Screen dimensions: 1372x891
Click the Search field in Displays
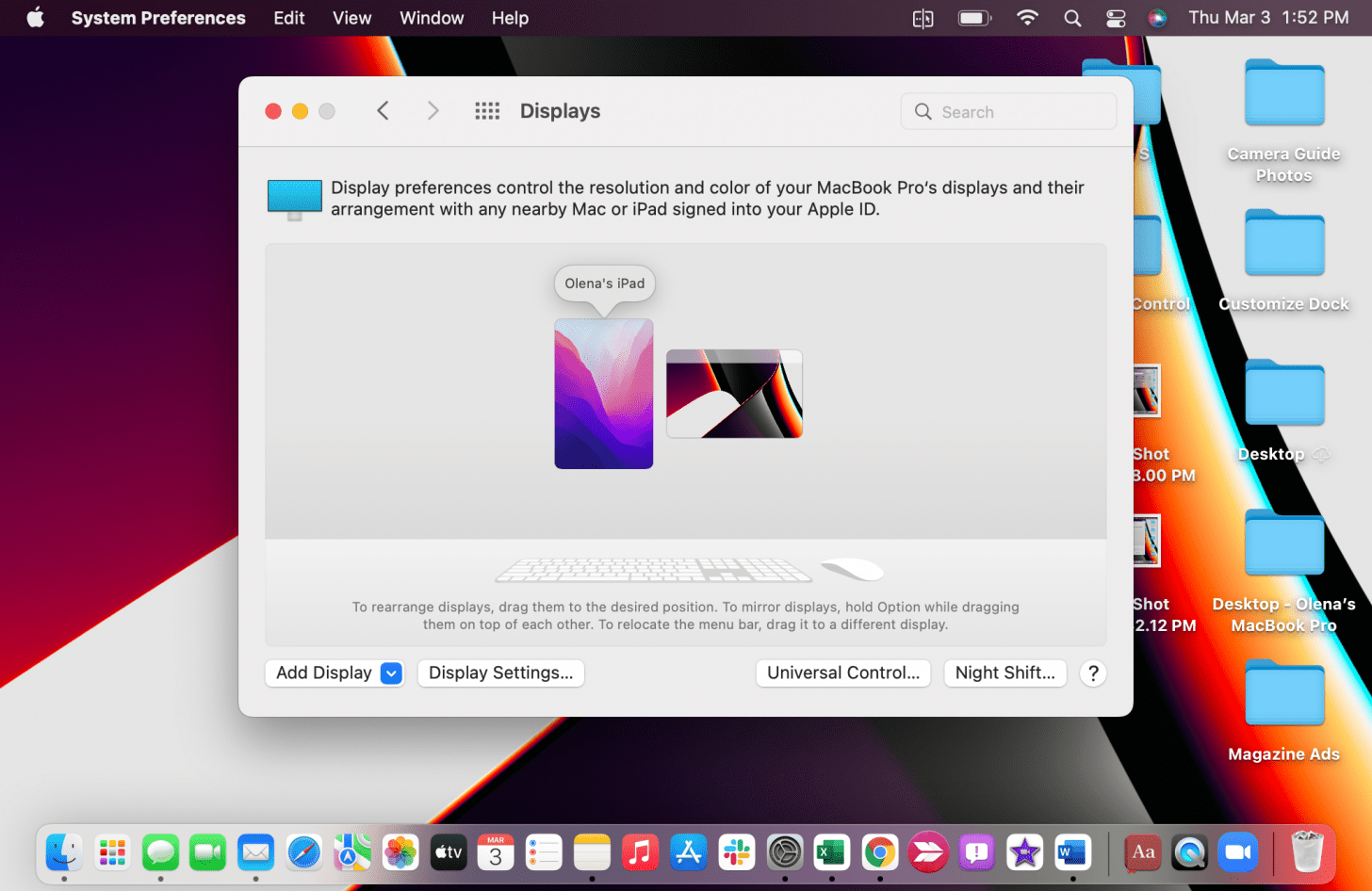coord(1008,112)
